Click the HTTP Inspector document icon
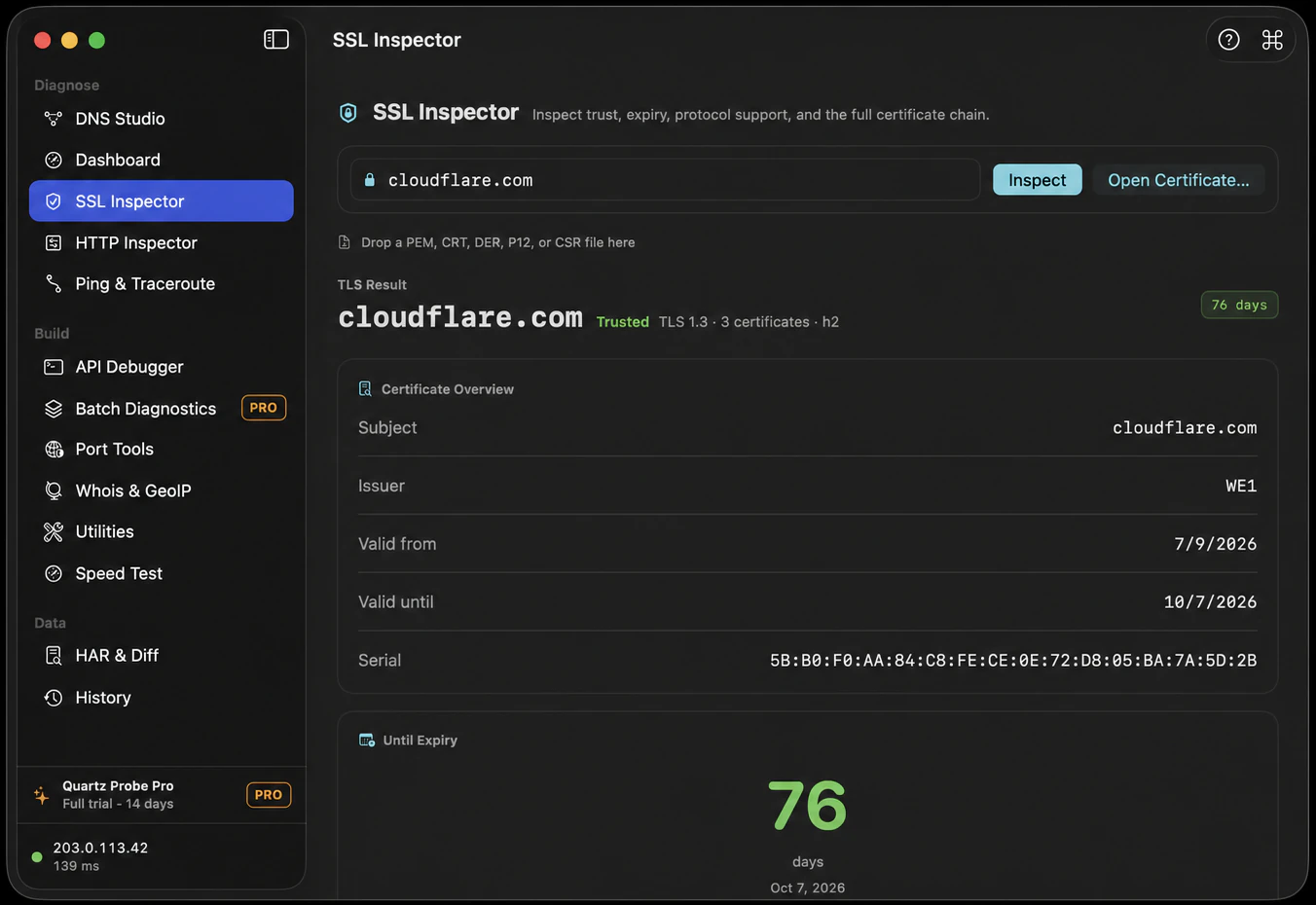This screenshot has height=905, width=1316. pyautogui.click(x=54, y=243)
